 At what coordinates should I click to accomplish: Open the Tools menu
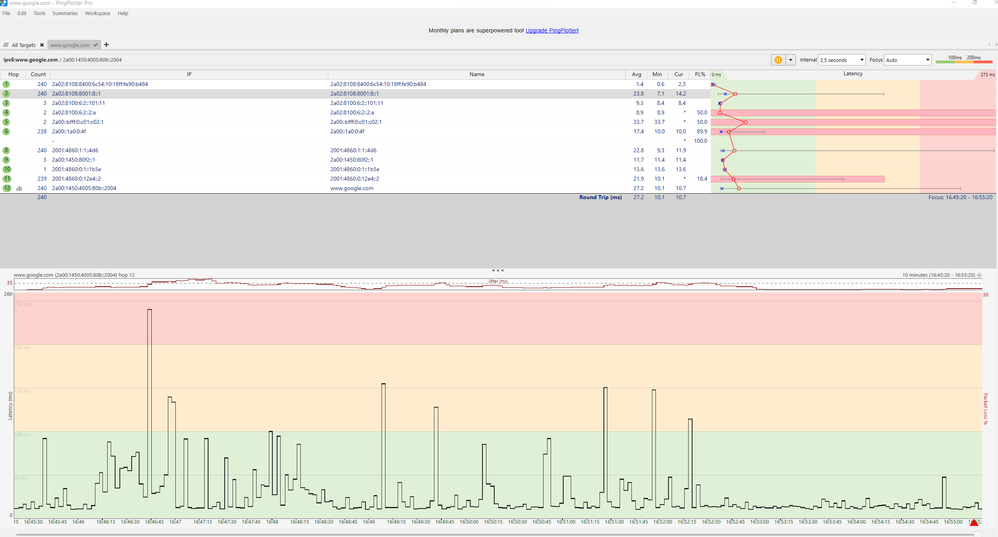(39, 13)
